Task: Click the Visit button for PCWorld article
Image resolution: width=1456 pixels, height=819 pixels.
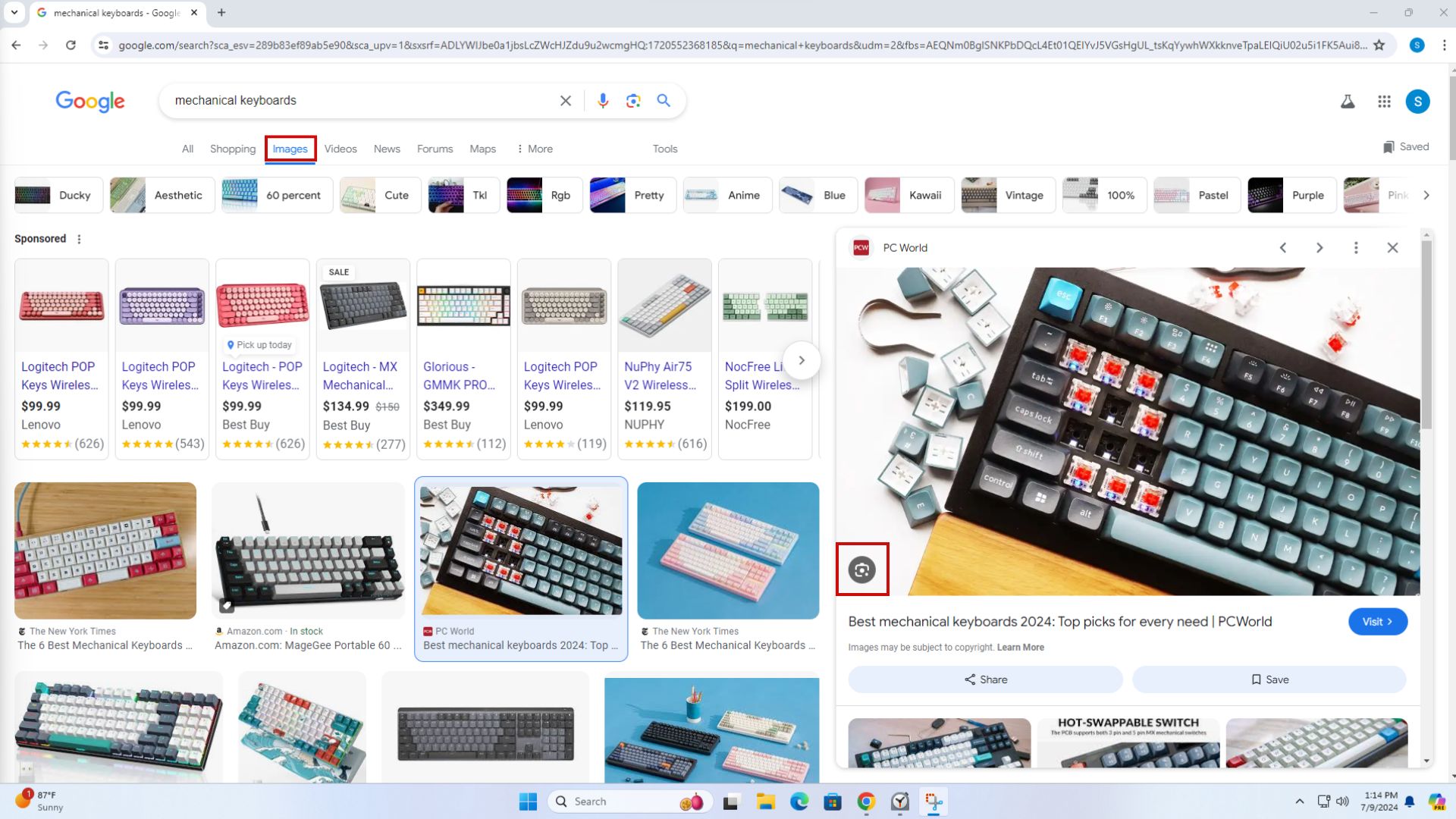Action: (x=1378, y=621)
